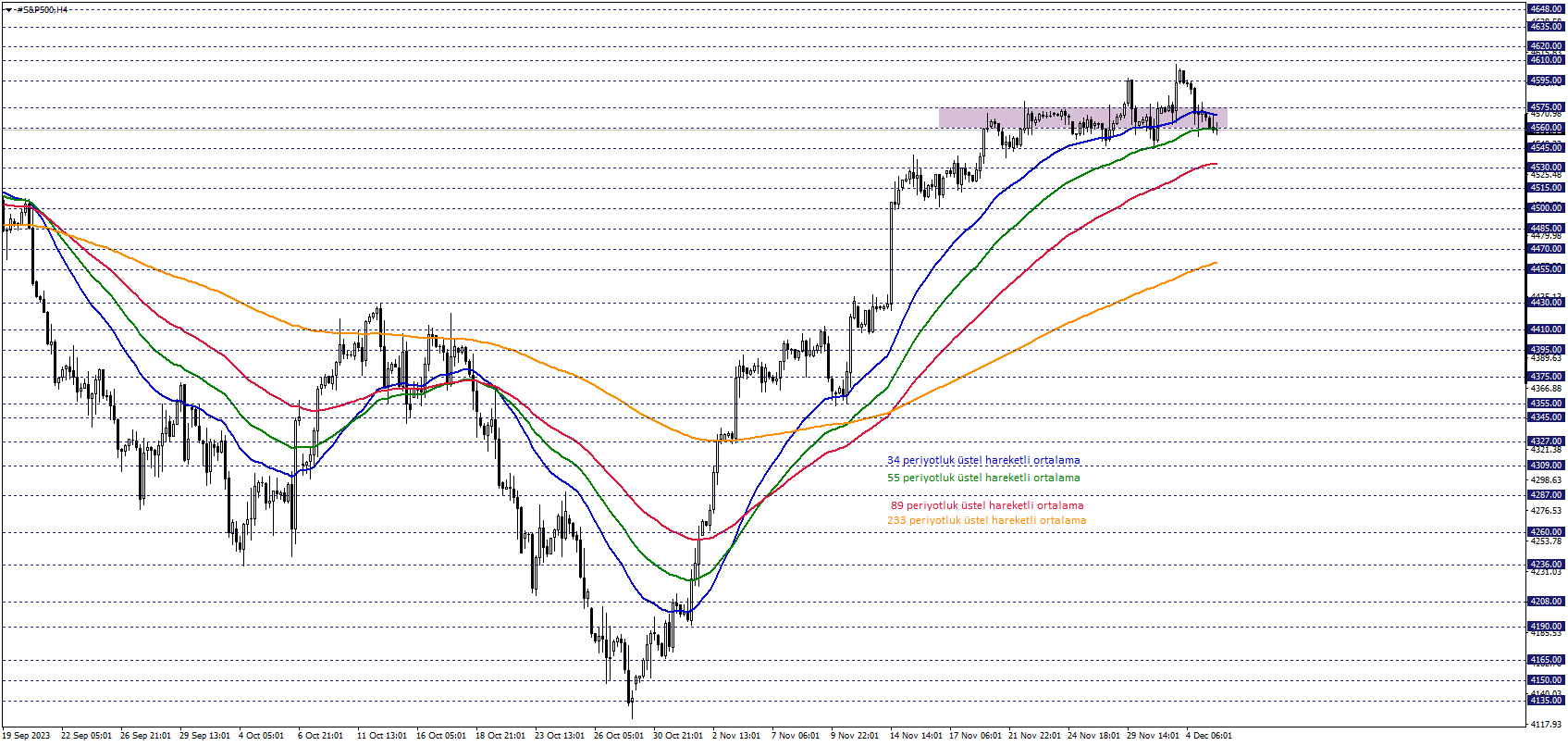Click the 4485.00 price level label
This screenshot has width=1568, height=746.
click(x=1546, y=229)
